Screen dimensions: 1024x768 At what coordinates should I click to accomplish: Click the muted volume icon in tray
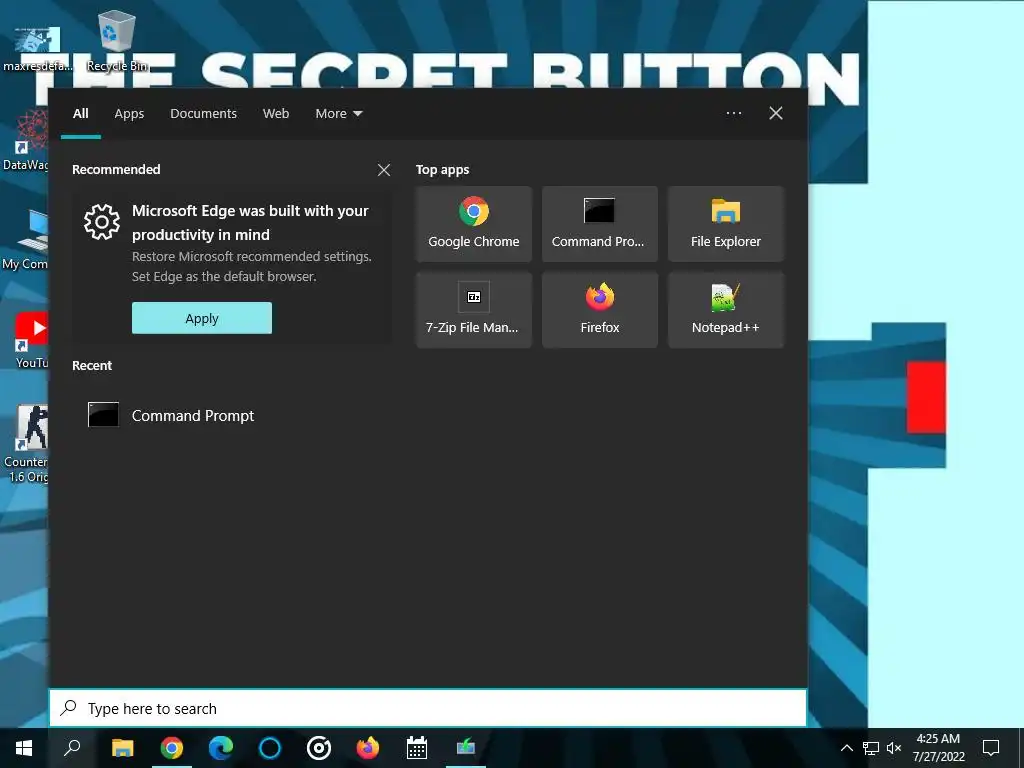pyautogui.click(x=894, y=748)
